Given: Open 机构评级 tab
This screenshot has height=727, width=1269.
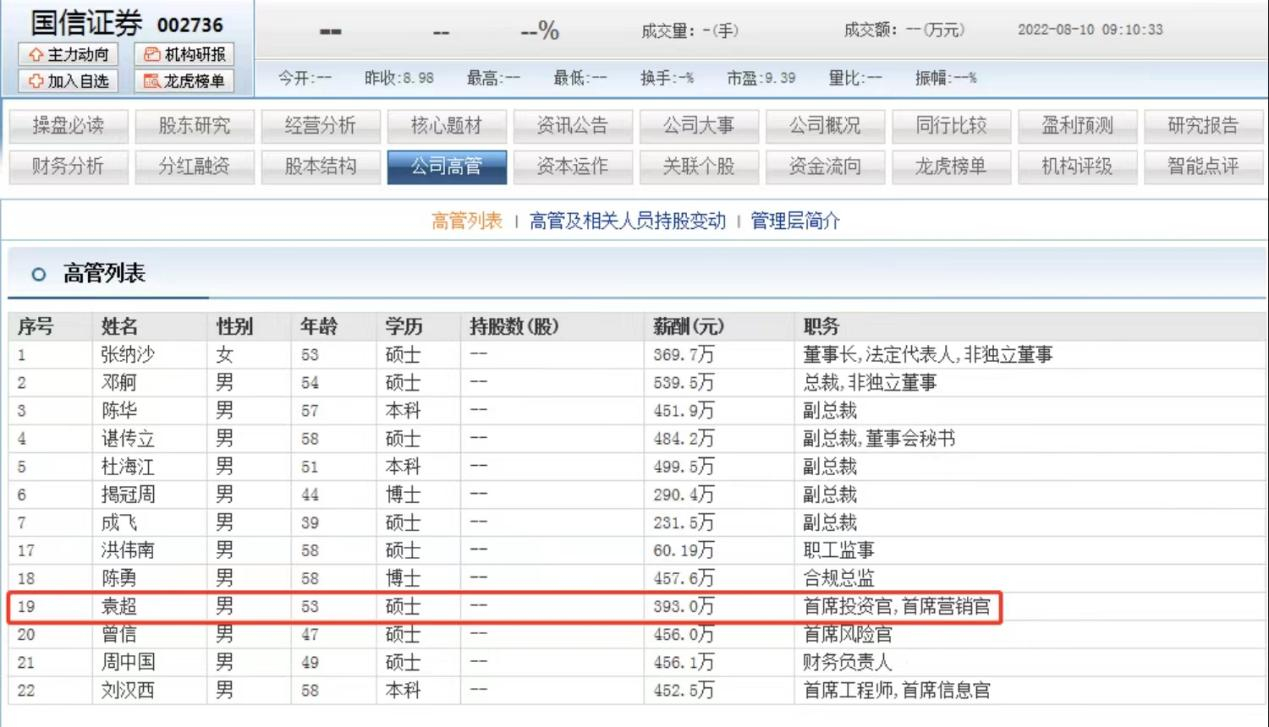Looking at the screenshot, I should point(1077,167).
